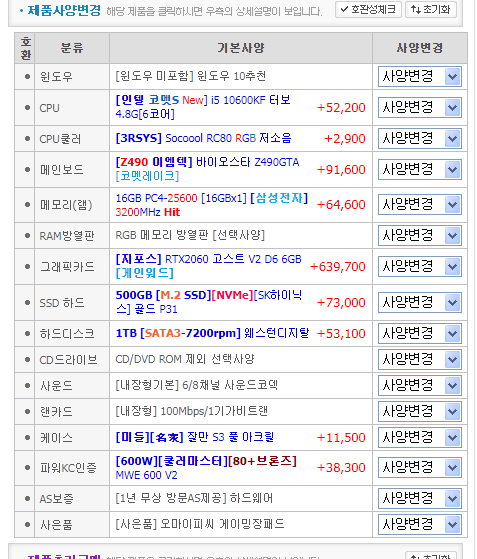Open the 500GB M.2 SSD P31 link
Viewport: 477px width, 559px height.
tap(209, 302)
